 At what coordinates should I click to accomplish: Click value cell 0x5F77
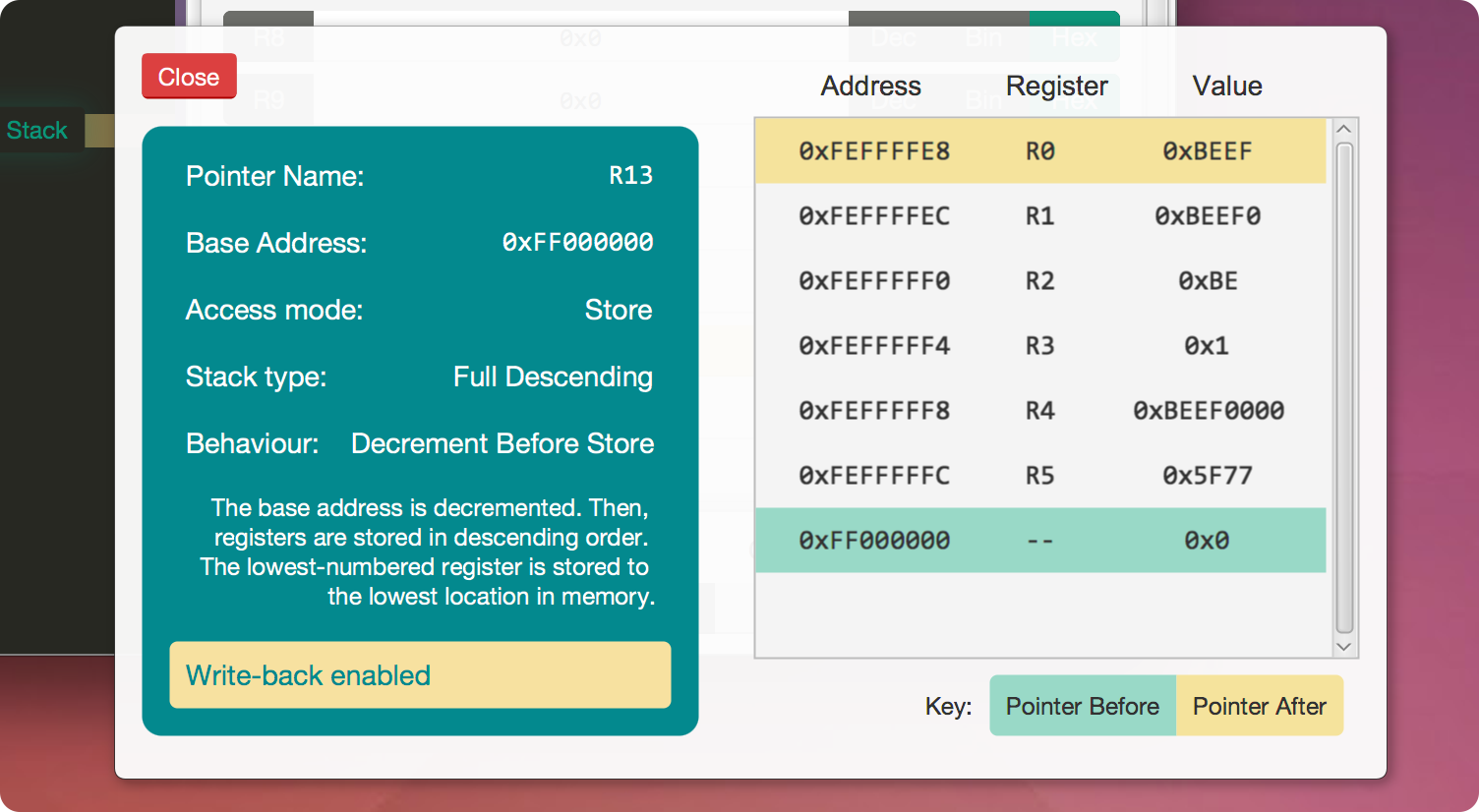[1208, 476]
